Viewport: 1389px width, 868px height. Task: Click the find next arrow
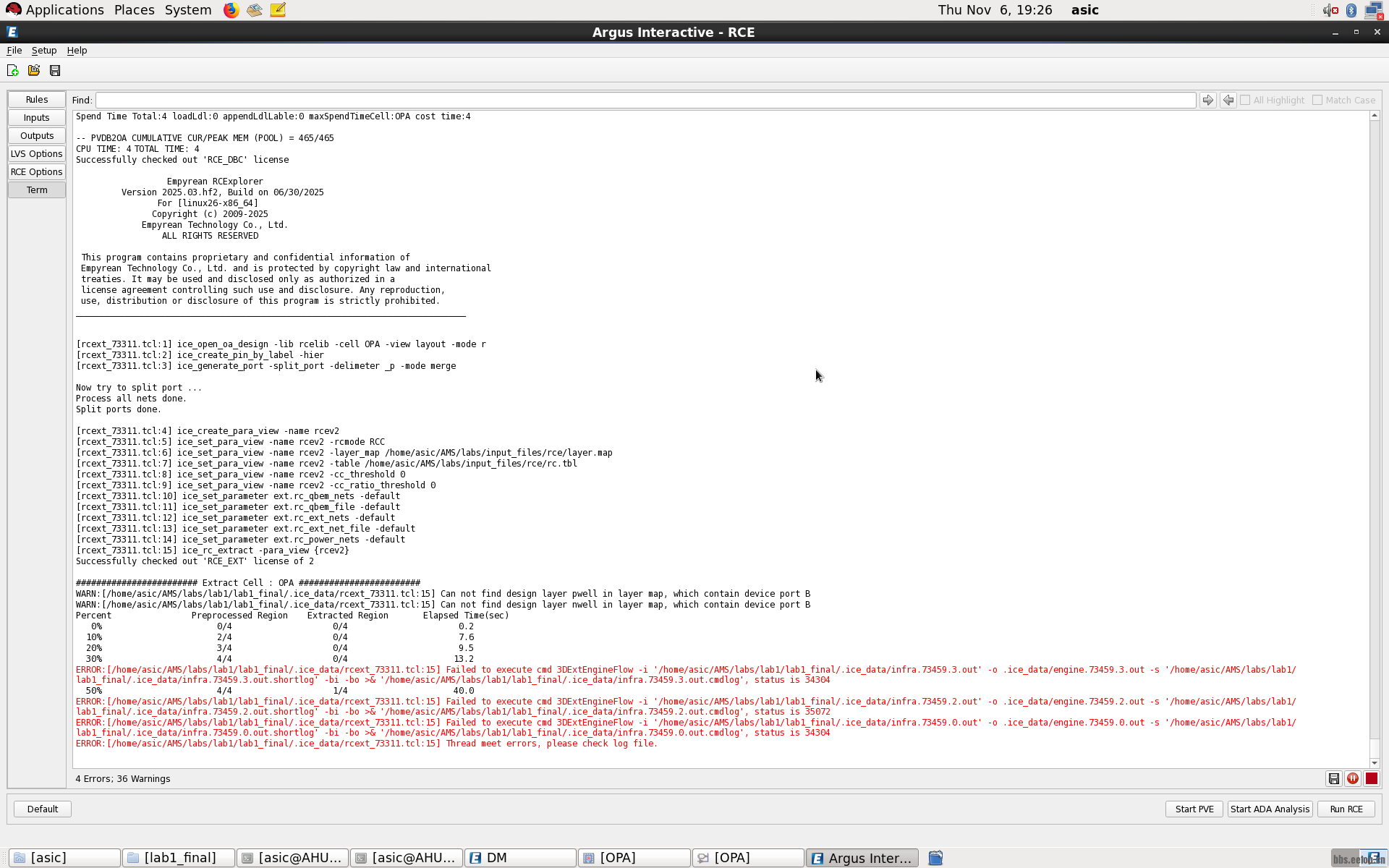point(1207,100)
